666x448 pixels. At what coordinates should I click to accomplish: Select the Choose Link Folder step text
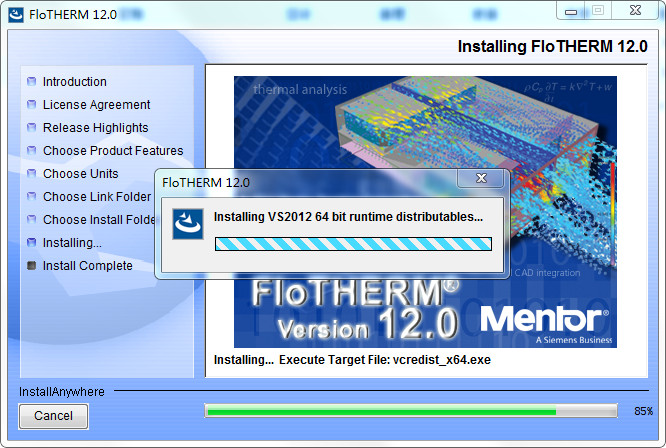pyautogui.click(x=97, y=196)
